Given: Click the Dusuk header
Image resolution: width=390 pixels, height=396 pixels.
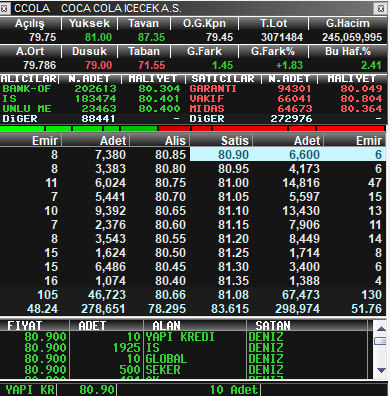Looking at the screenshot, I should pyautogui.click(x=89, y=51).
